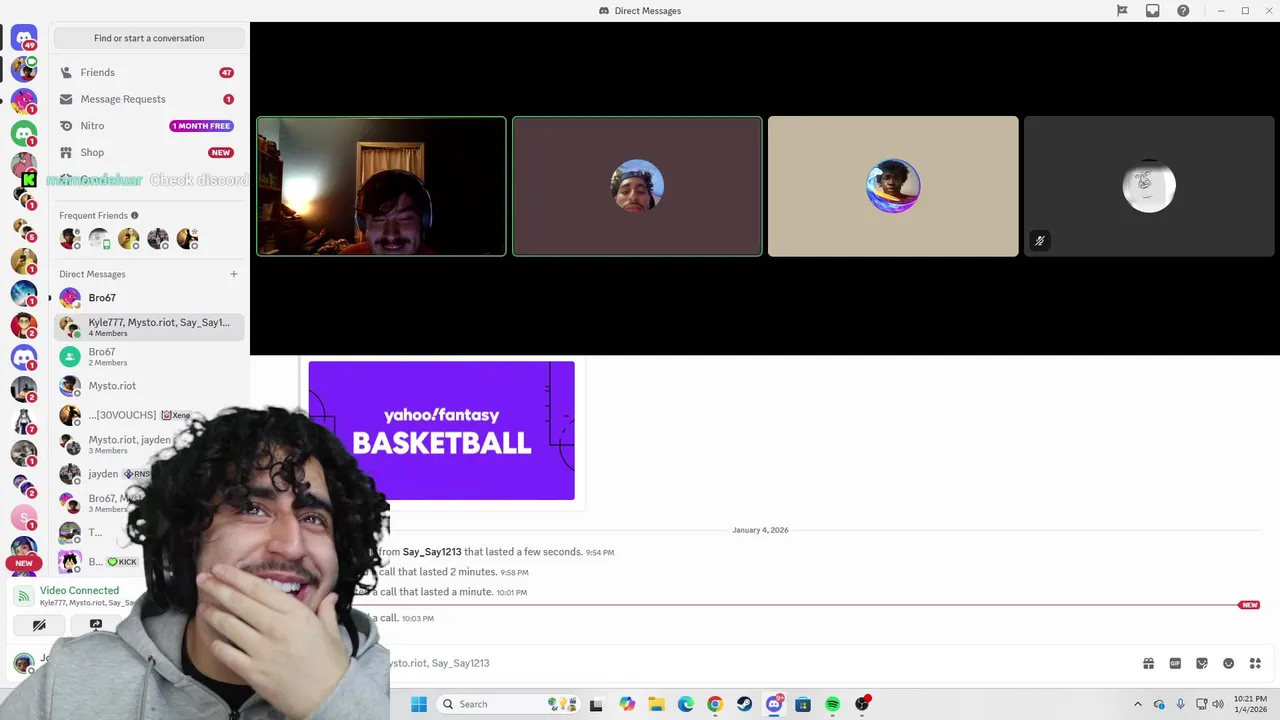
Task: Turn on camera in Video Connected panel
Action: 39,625
